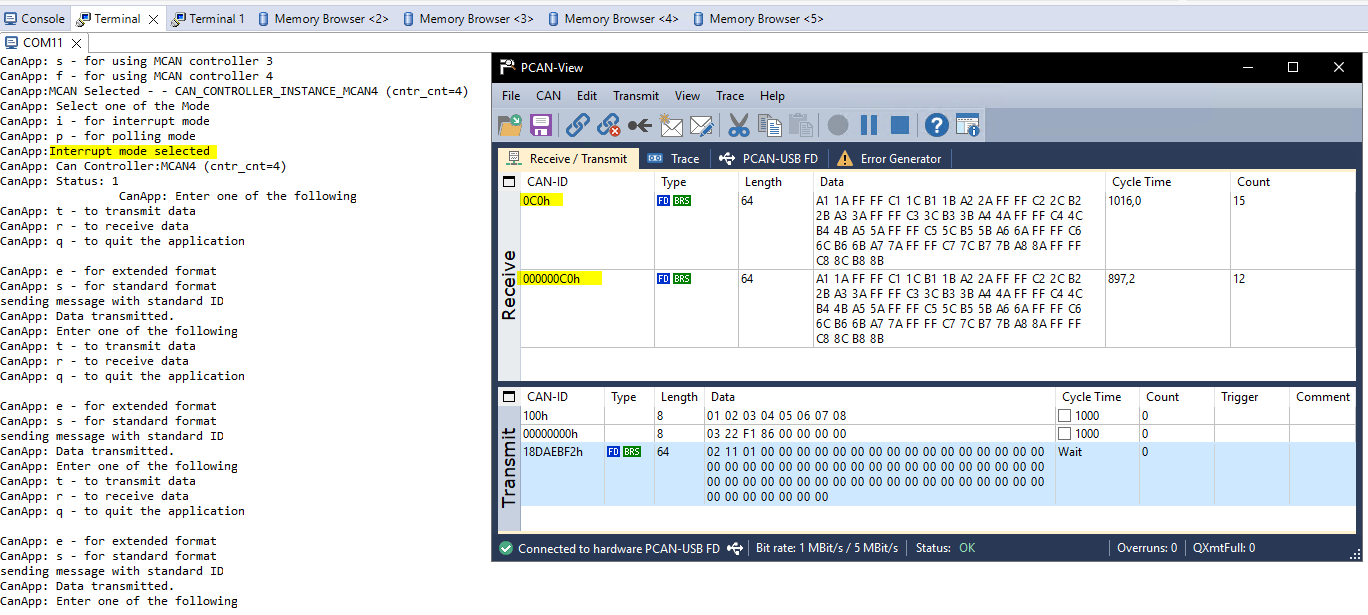Open the Help menu
Viewport: 1368px width, 615px height.
coord(772,96)
